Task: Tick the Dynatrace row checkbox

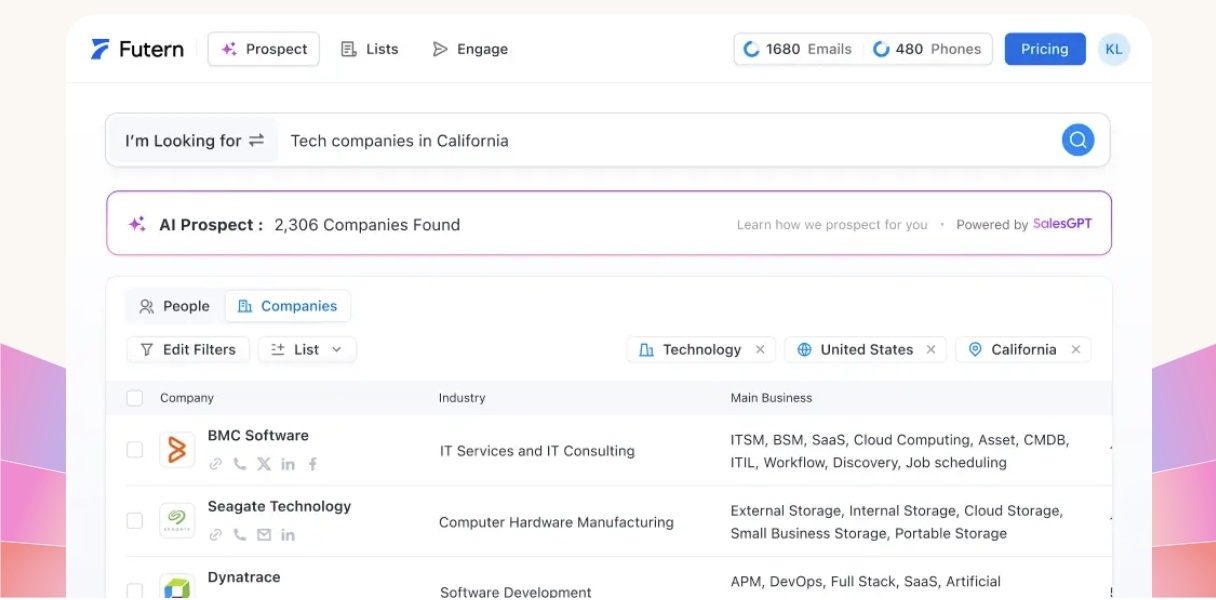Action: point(135,591)
